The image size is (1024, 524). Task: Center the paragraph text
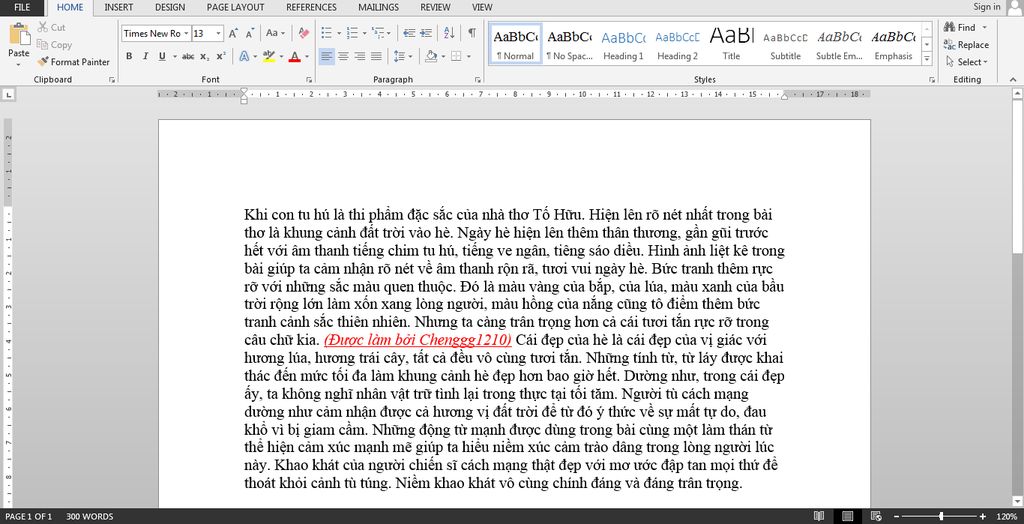[x=344, y=56]
